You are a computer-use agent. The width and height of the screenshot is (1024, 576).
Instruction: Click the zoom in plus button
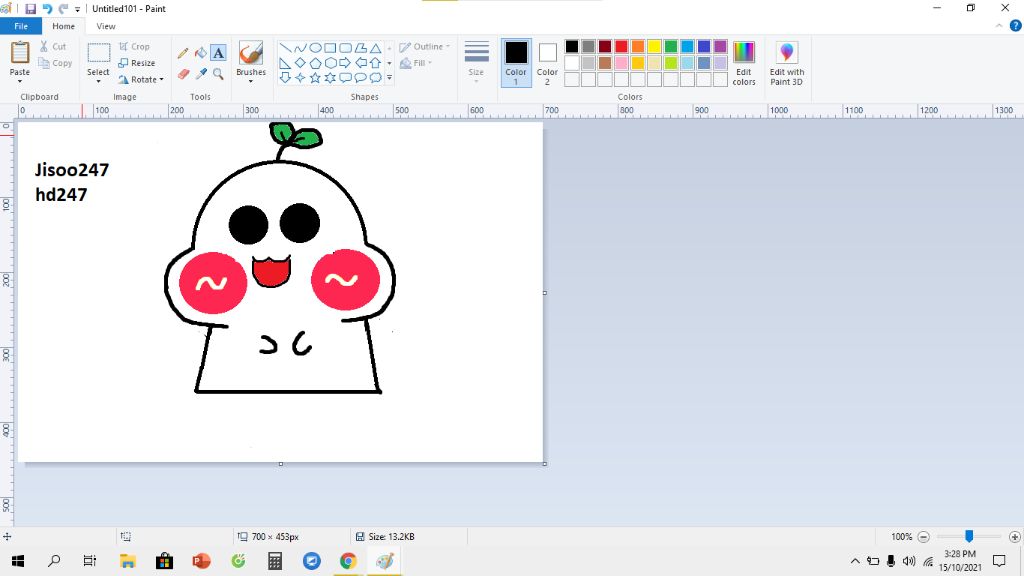(1015, 537)
